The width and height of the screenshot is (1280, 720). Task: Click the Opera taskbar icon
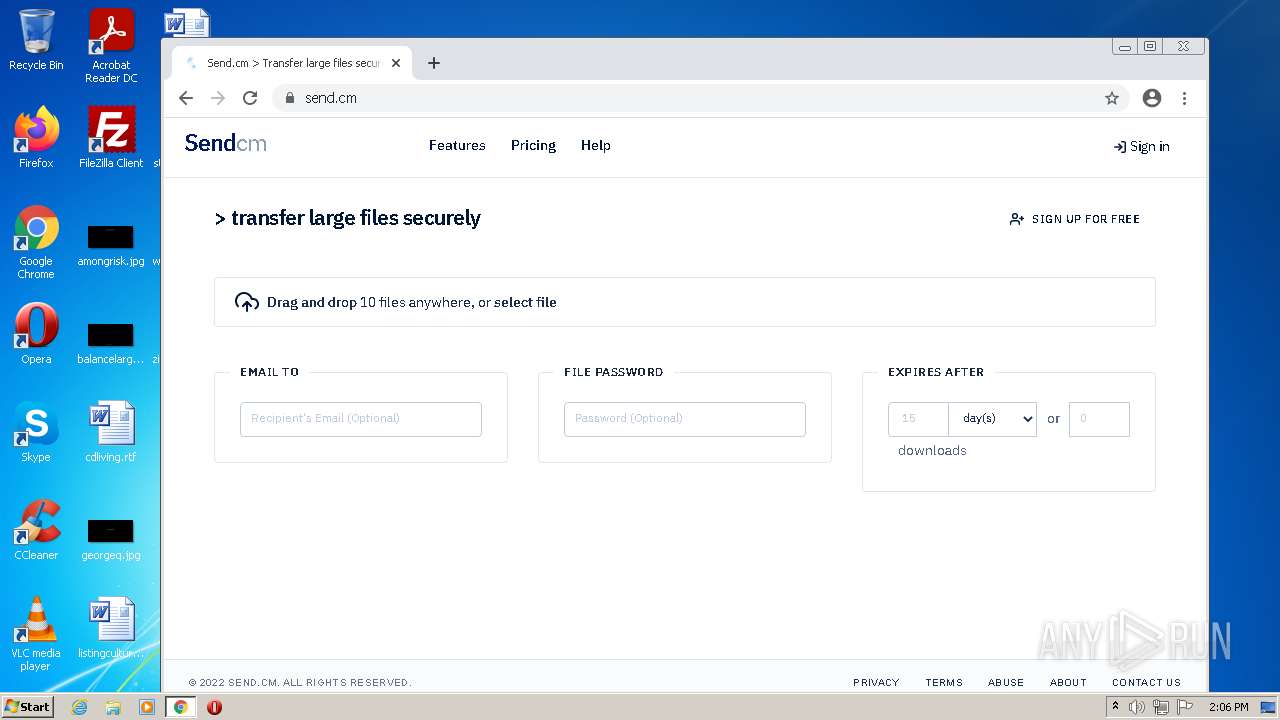click(214, 707)
